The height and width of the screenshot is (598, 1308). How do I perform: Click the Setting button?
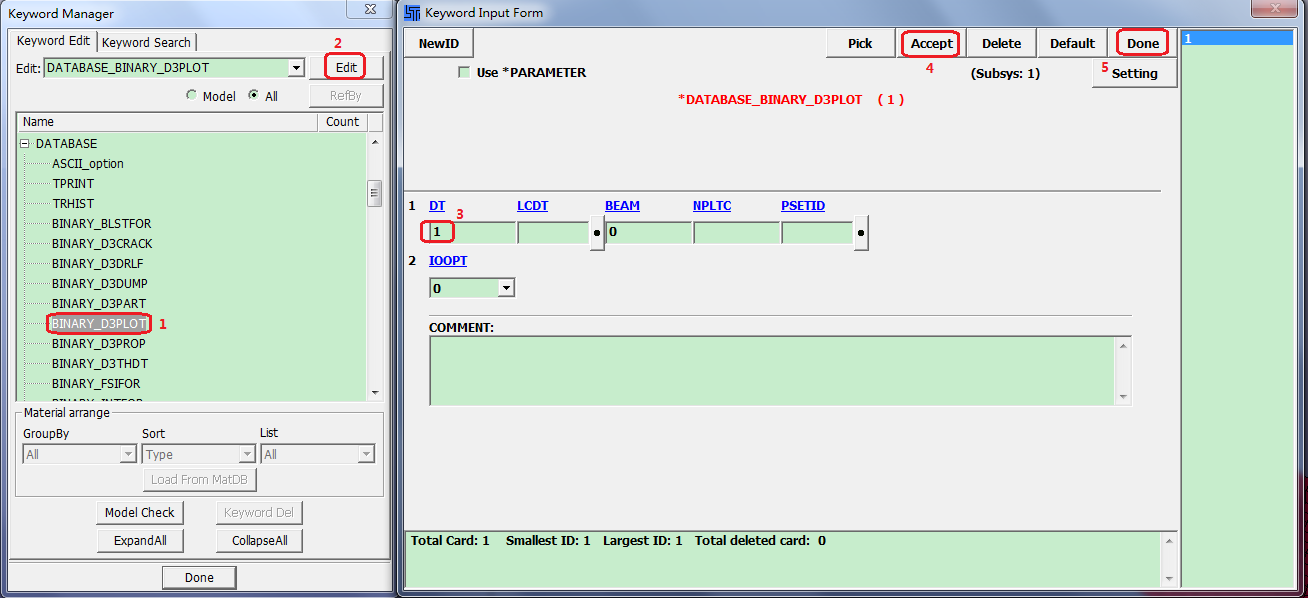[x=1134, y=73]
